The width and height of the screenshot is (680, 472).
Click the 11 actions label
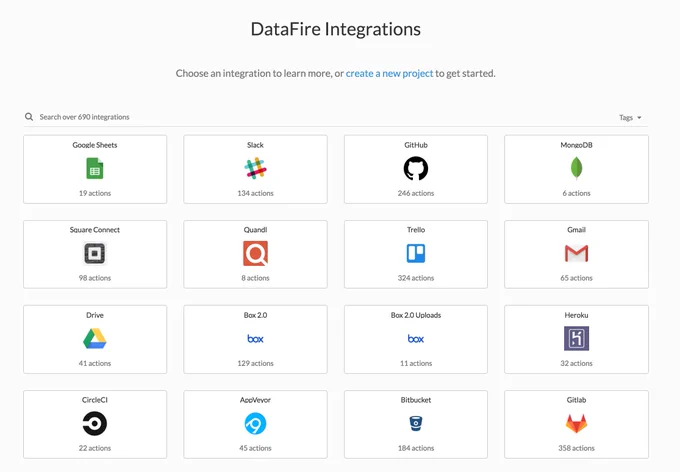(x=416, y=363)
